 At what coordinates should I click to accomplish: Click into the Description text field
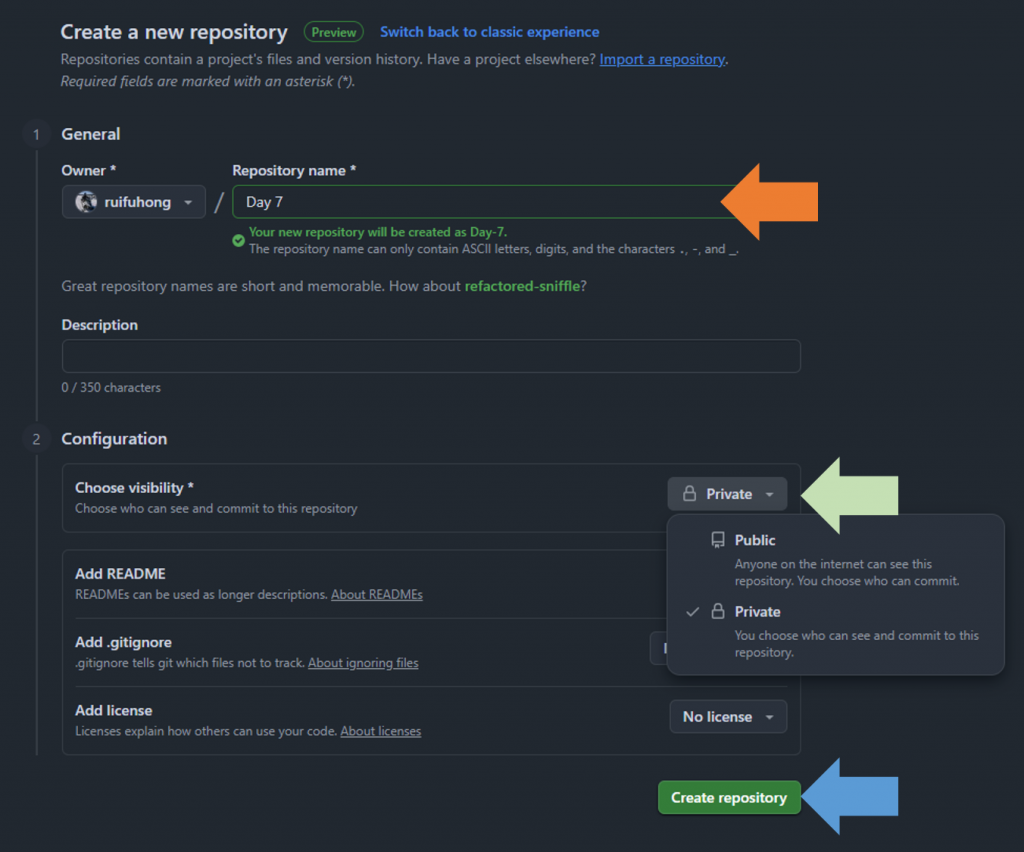[x=431, y=356]
